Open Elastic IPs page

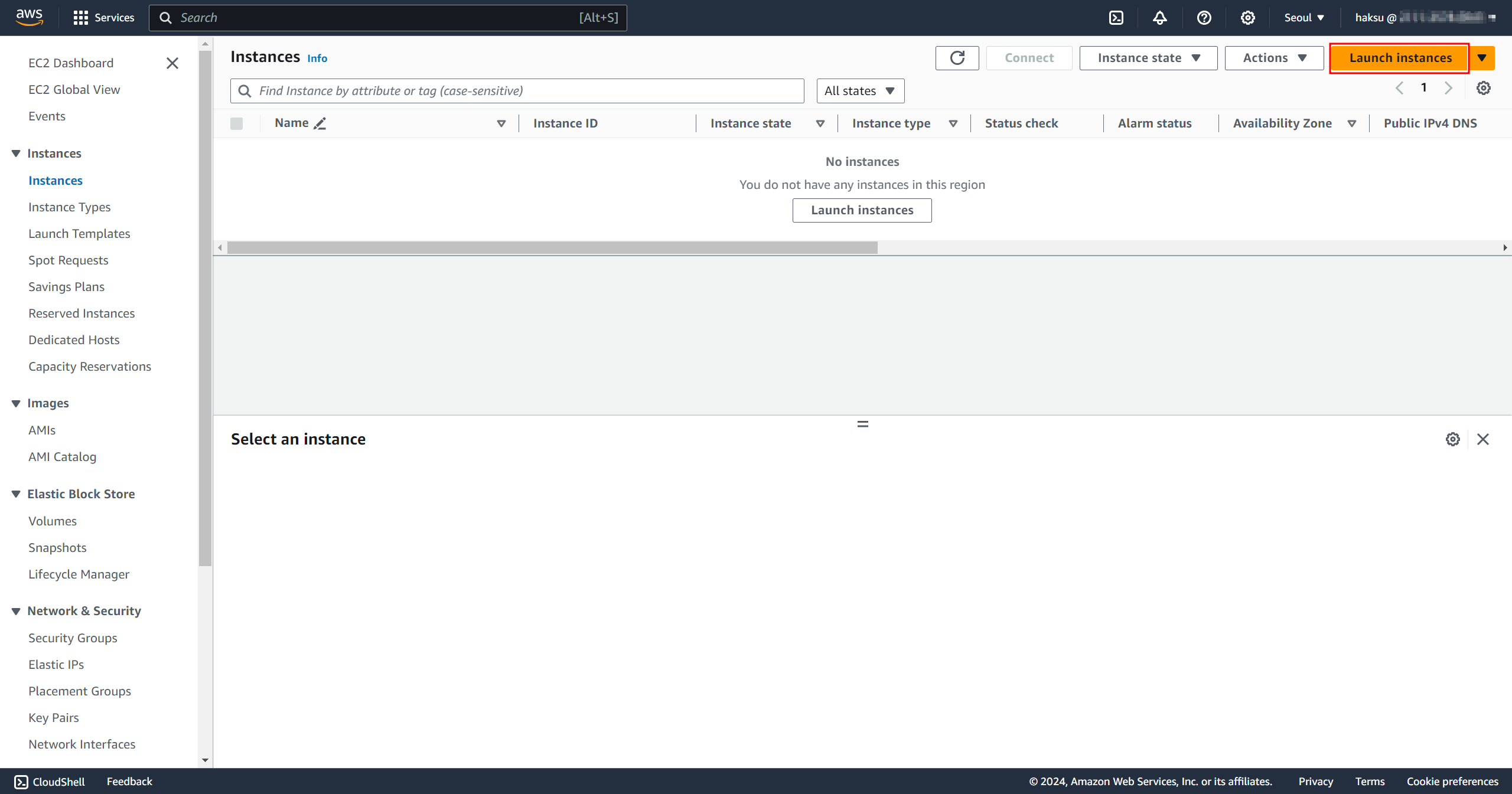[56, 665]
